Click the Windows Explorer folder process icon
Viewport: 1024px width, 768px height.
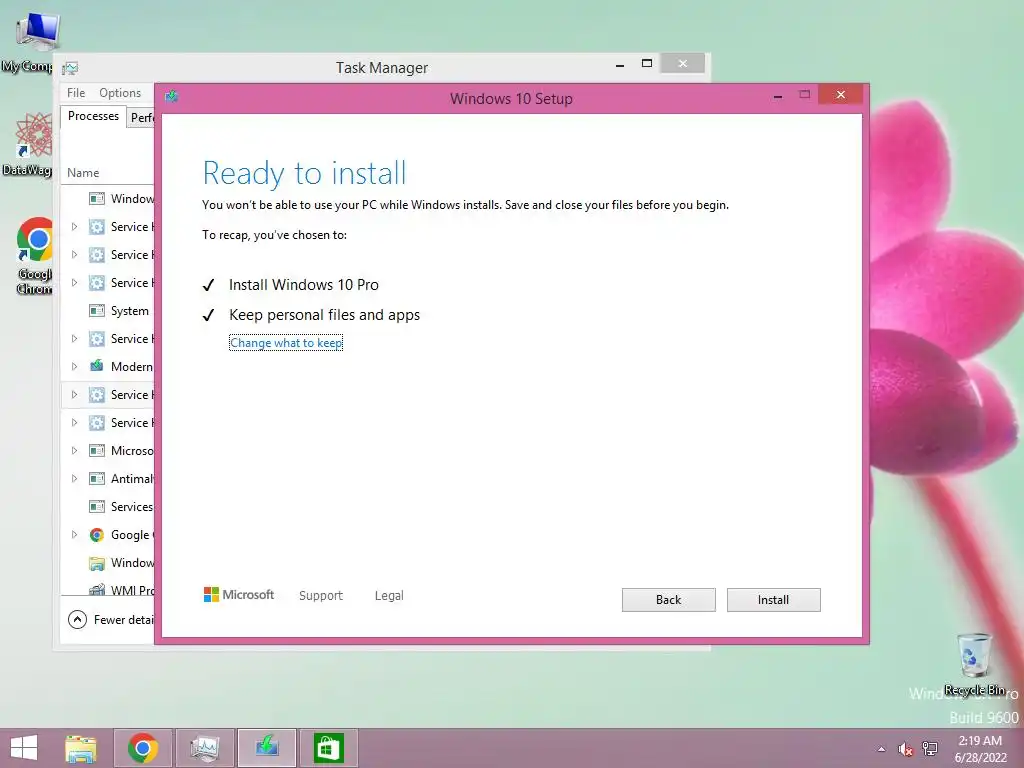click(x=97, y=563)
